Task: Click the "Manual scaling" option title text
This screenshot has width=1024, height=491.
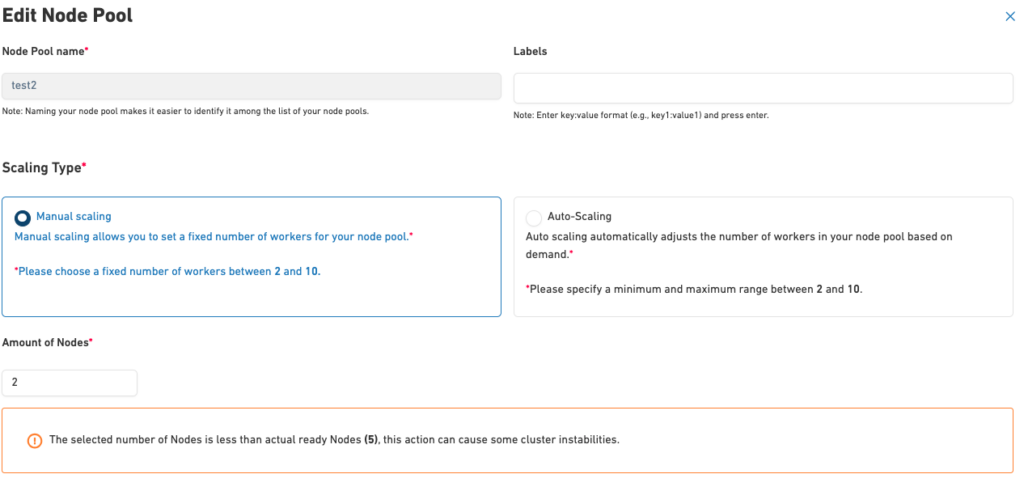Action: 74,216
